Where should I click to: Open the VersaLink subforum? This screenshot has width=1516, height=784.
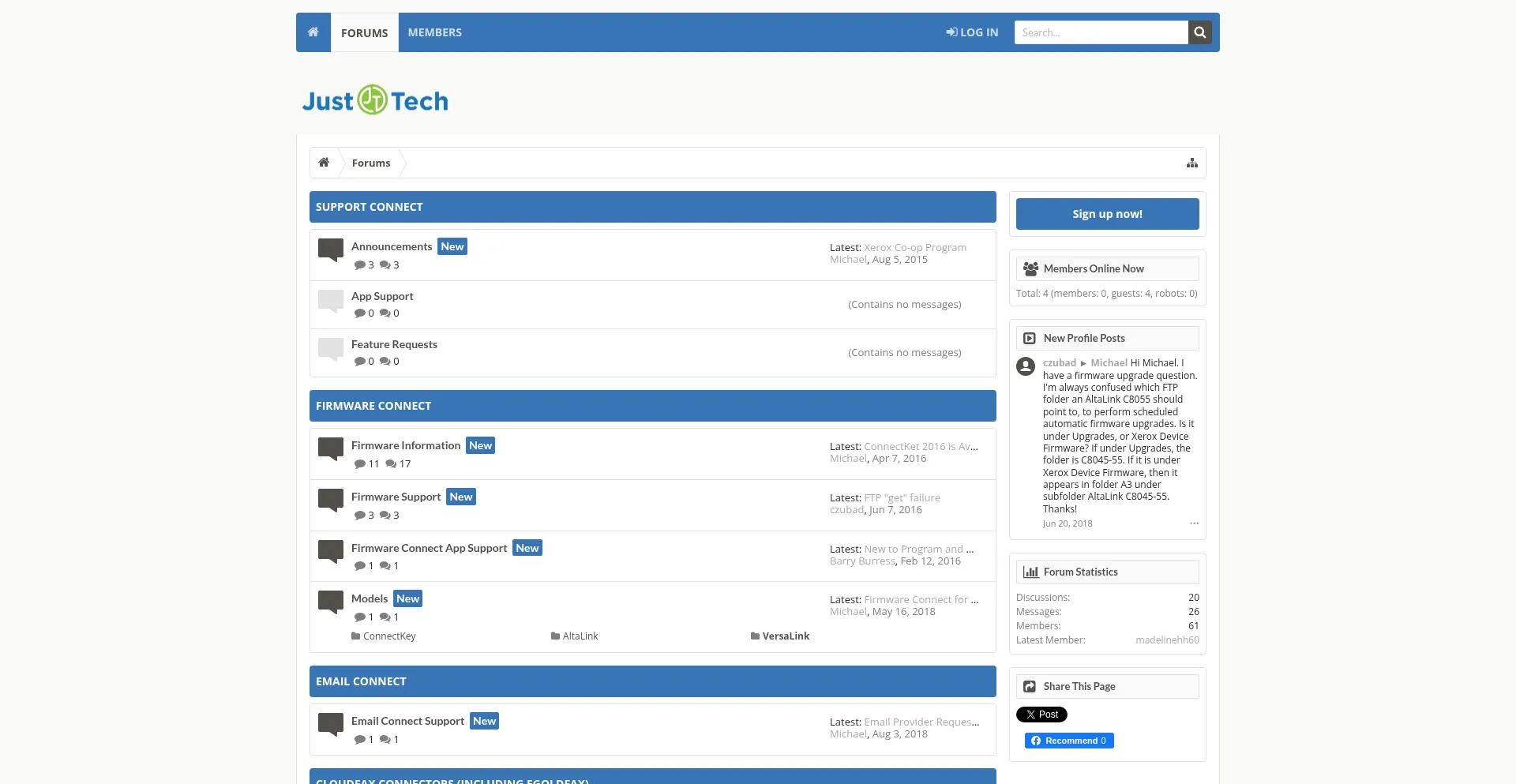785,636
